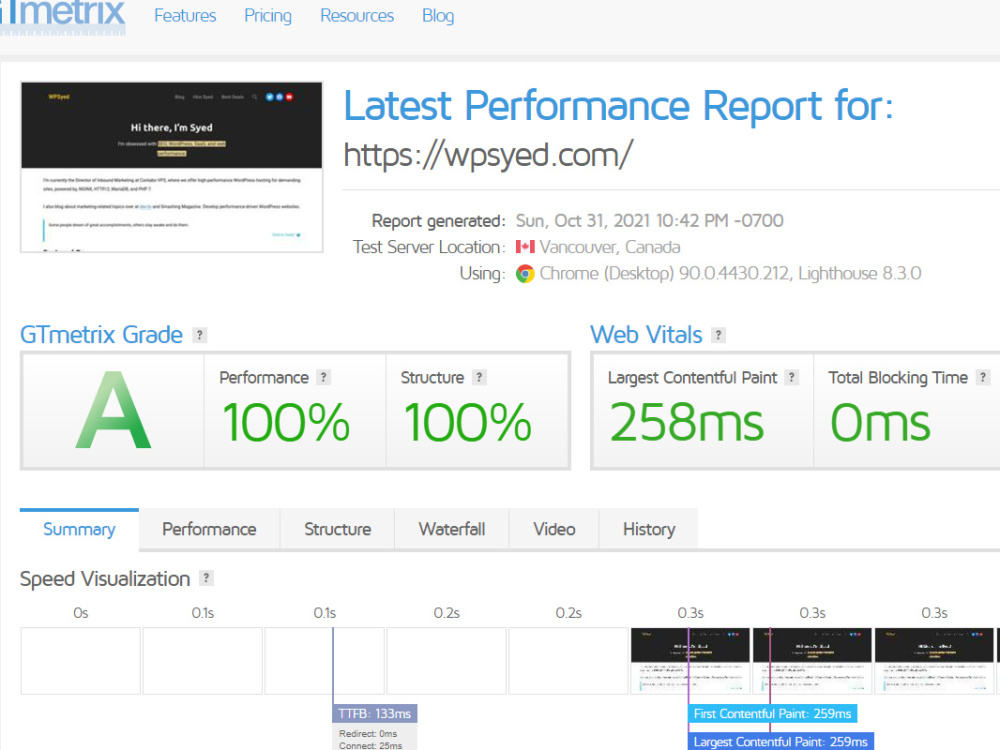Click the help icon beside GTmetrix Grade

point(200,335)
